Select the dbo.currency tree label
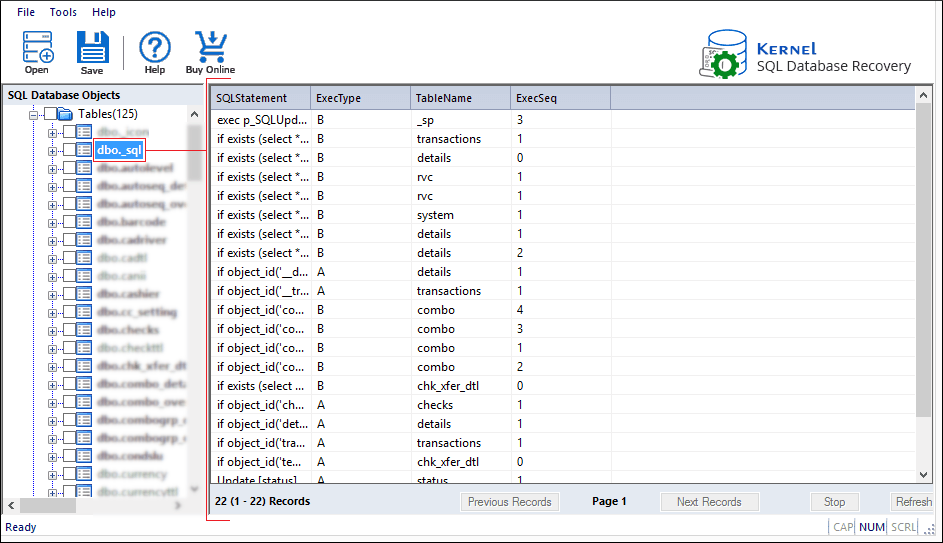943x543 pixels. coord(132,474)
